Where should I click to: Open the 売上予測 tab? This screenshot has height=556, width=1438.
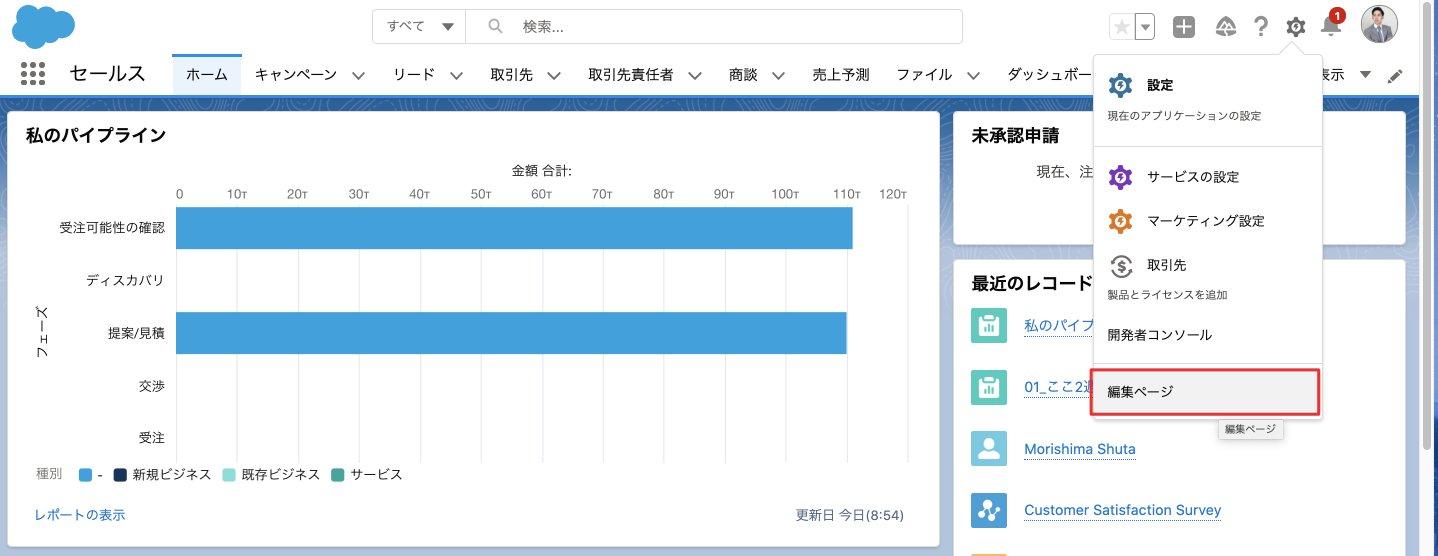[841, 75]
